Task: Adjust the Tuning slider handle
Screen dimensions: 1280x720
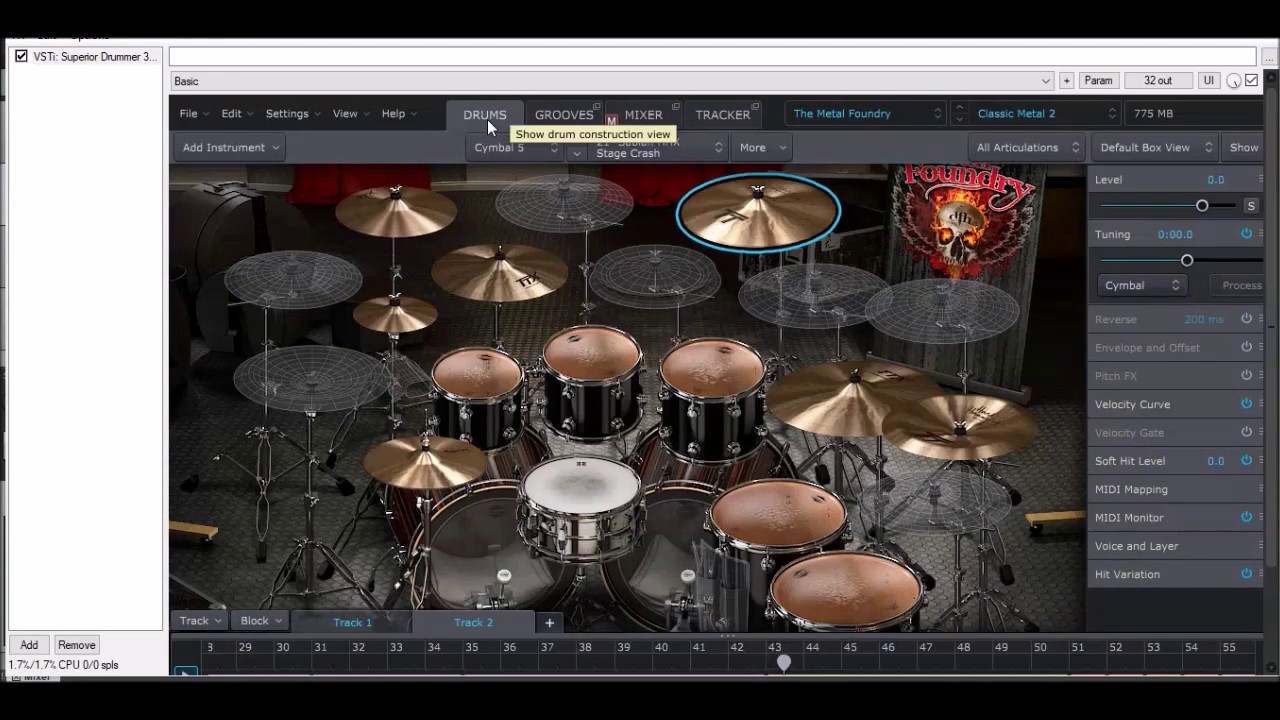Action: [1187, 260]
